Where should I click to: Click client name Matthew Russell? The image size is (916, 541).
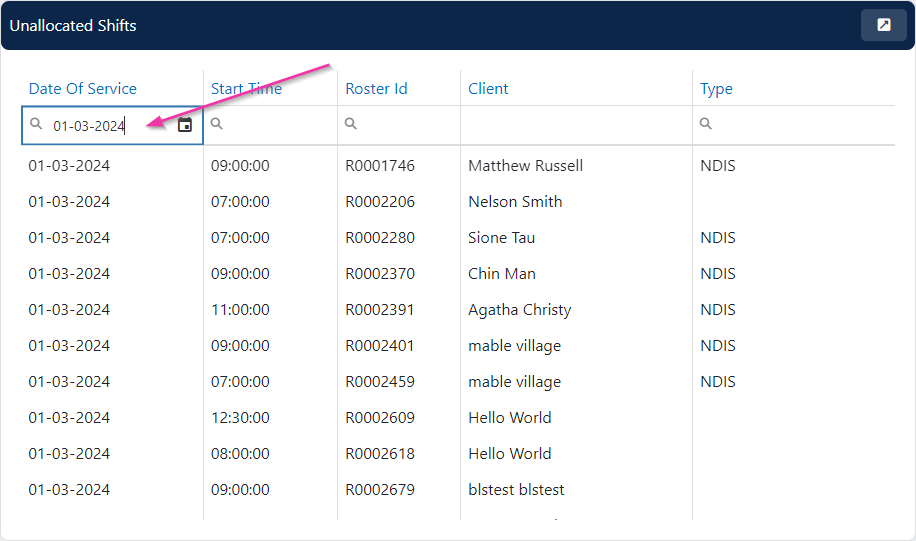pyautogui.click(x=525, y=166)
